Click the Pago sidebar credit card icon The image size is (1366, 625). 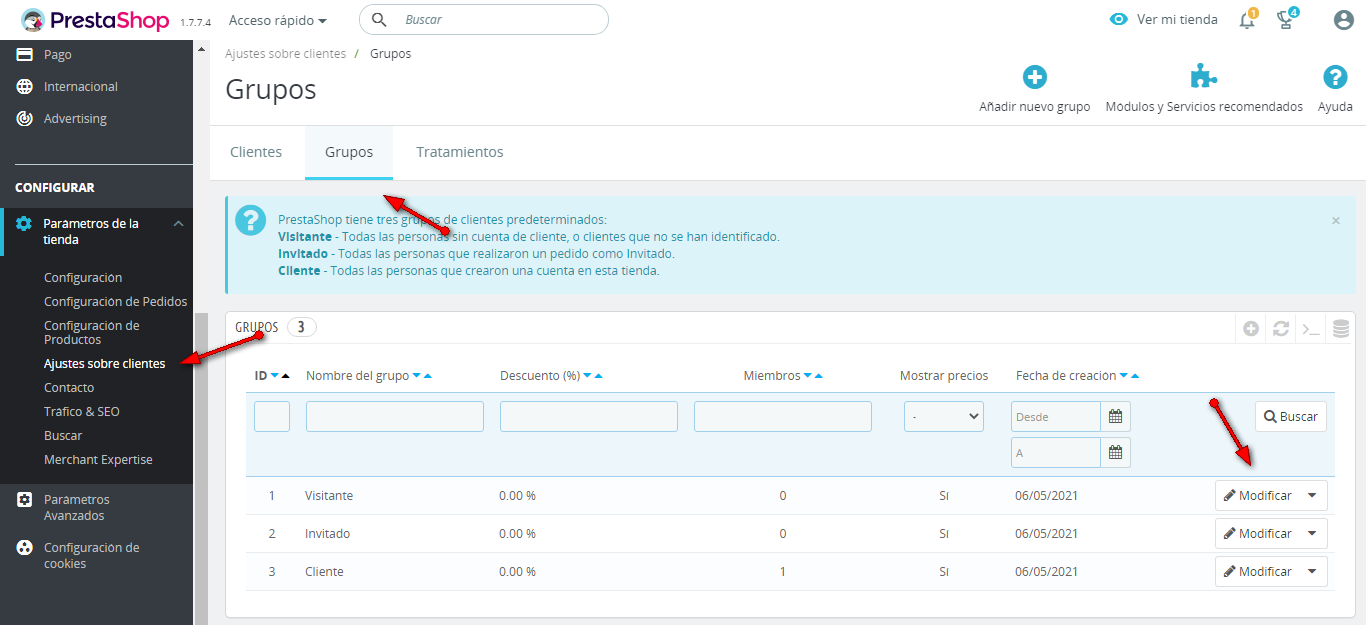(x=25, y=54)
